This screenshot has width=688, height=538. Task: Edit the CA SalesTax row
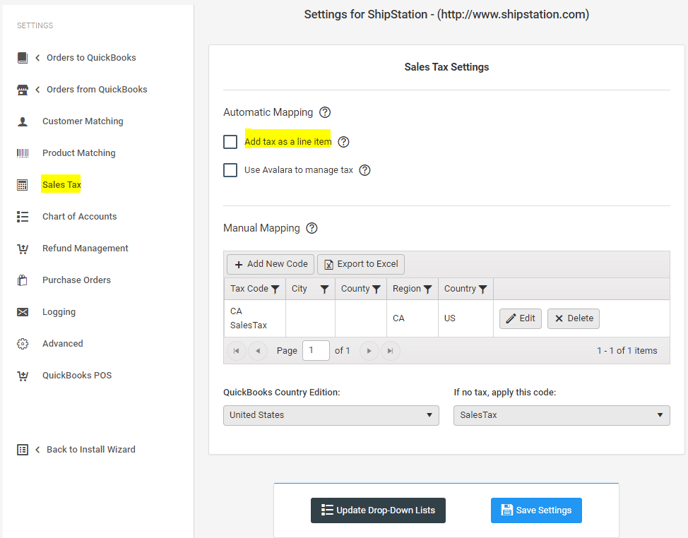[x=520, y=319]
